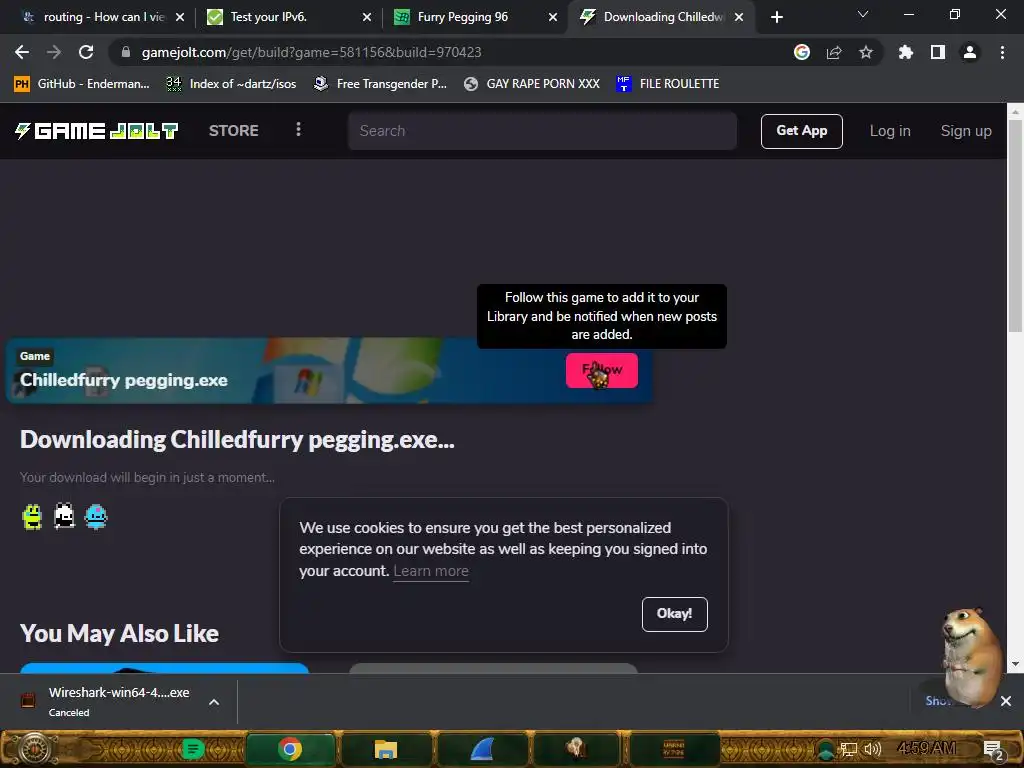The height and width of the screenshot is (768, 1024).
Task: View site info via the lock icon
Action: [x=126, y=52]
